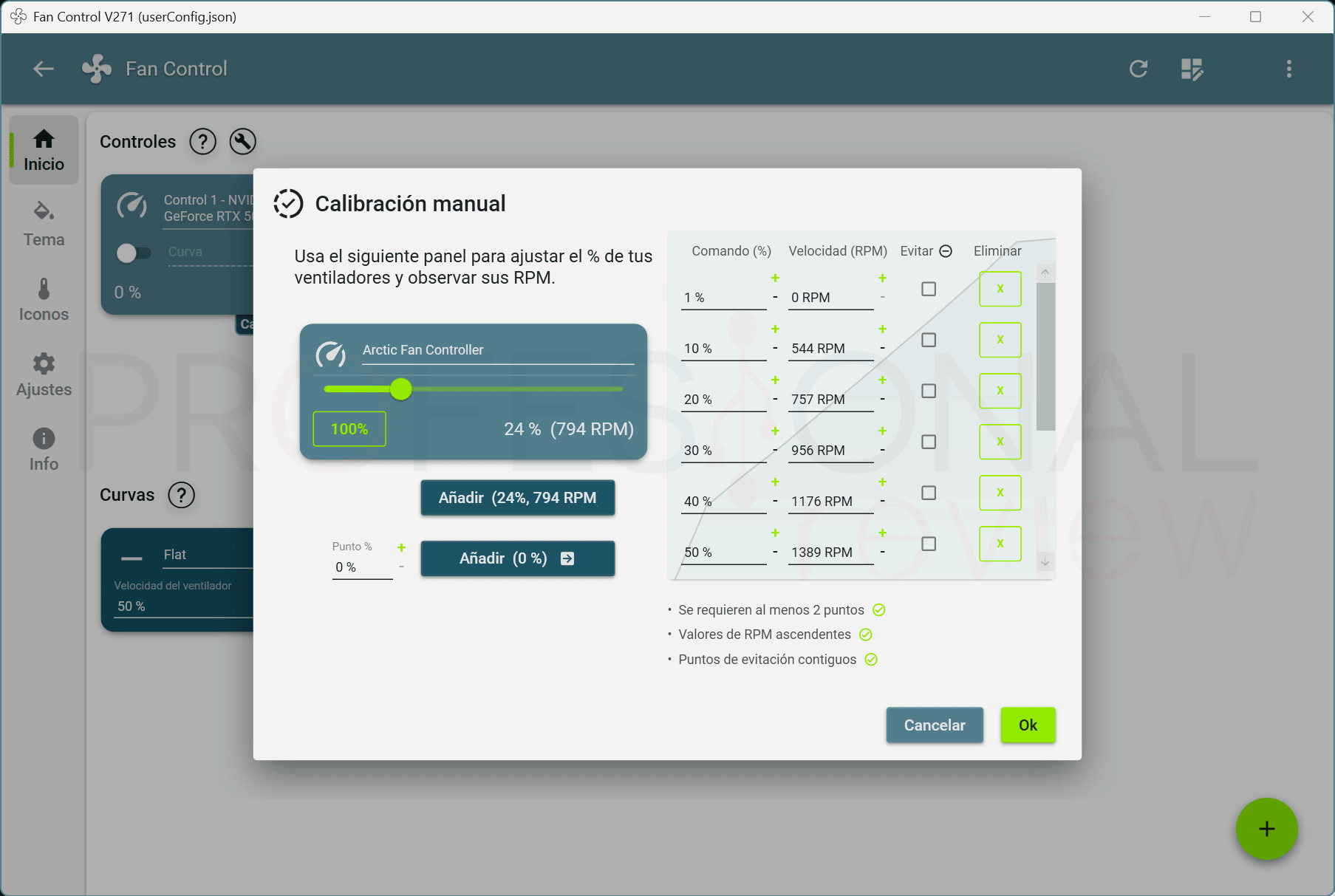Screen dimensions: 1335x896
Task: Click the Flat curve line icon
Action: pyautogui.click(x=132, y=558)
